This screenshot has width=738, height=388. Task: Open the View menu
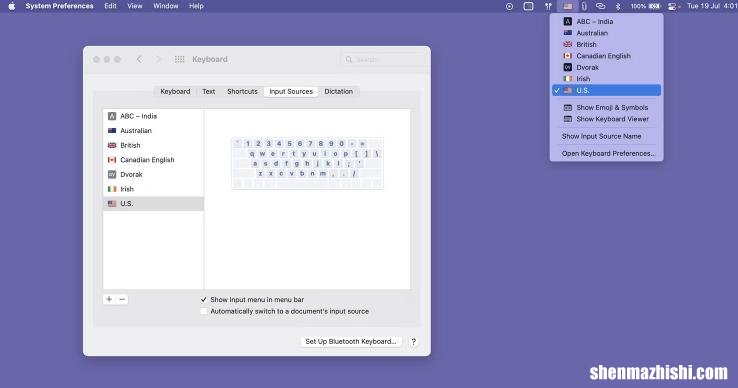pos(135,6)
